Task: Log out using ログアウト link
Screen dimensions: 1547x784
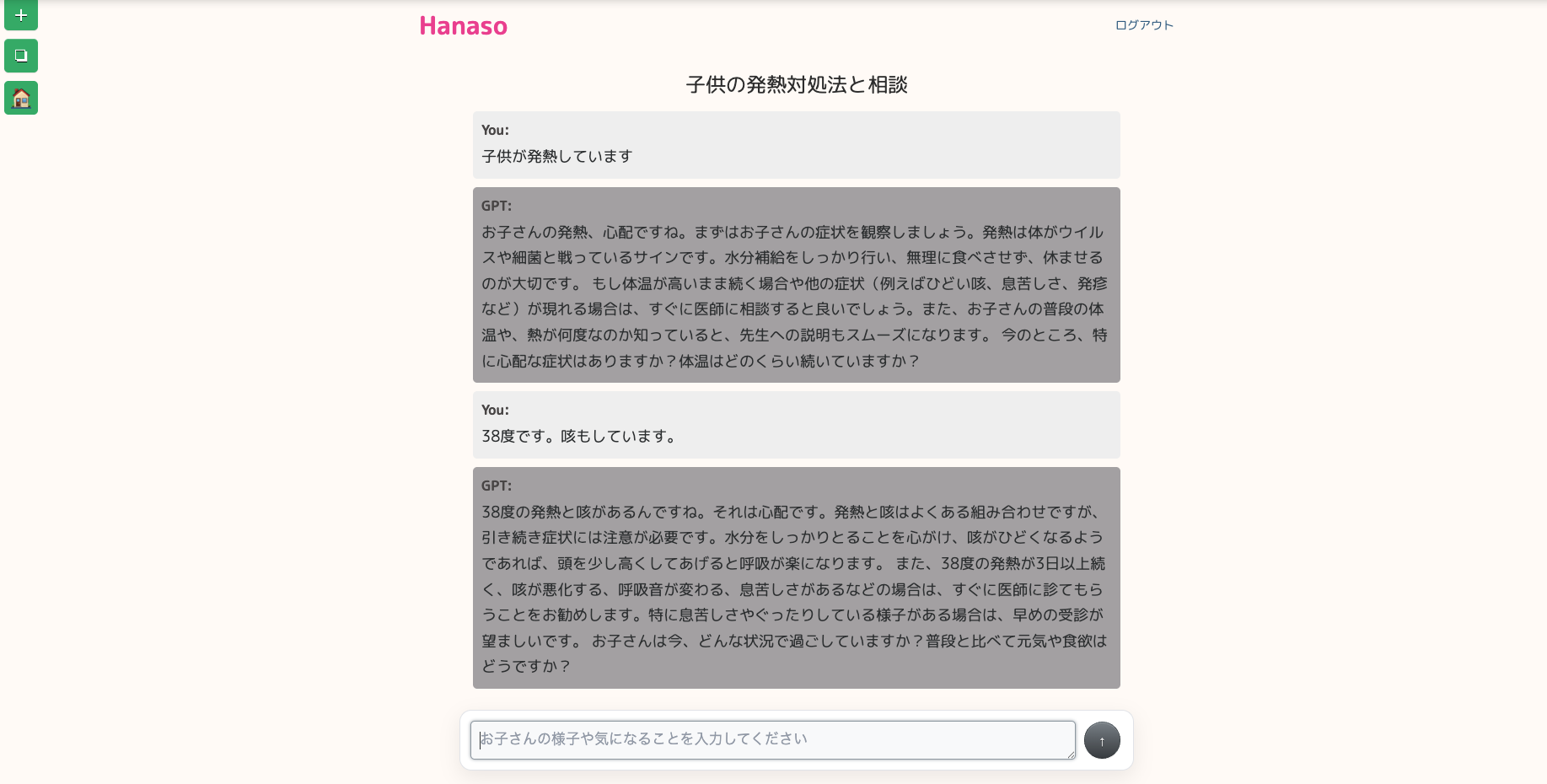Action: pos(1144,25)
